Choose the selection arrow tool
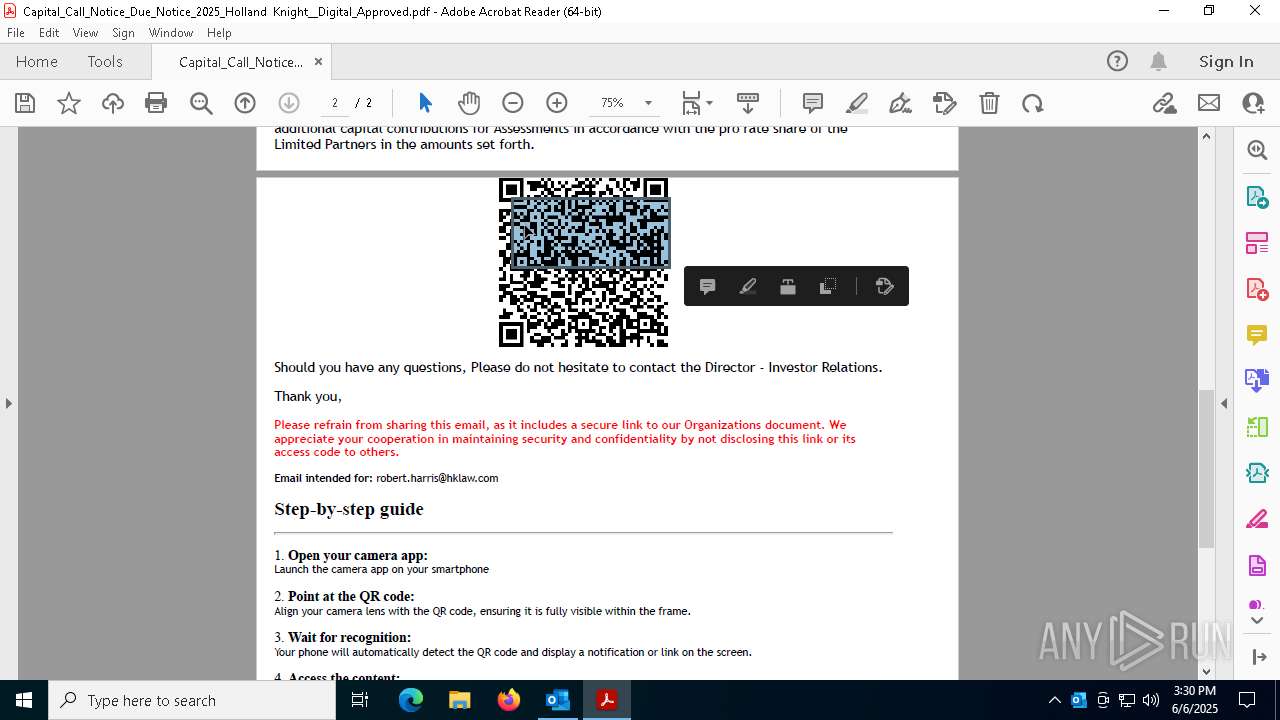Image resolution: width=1280 pixels, height=720 pixels. 425,103
